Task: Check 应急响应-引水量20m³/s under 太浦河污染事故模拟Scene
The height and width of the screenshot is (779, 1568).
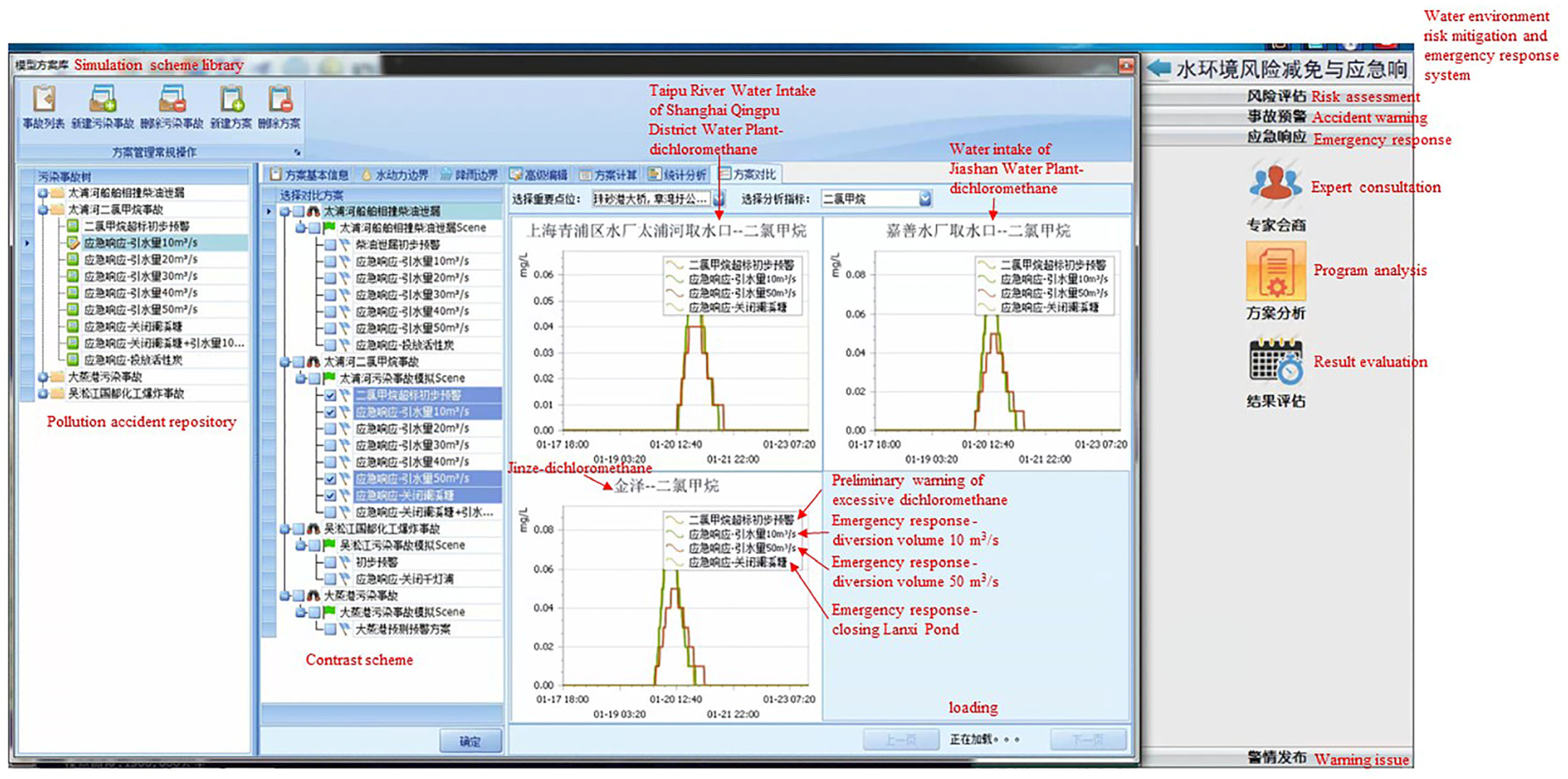Action: 330,429
